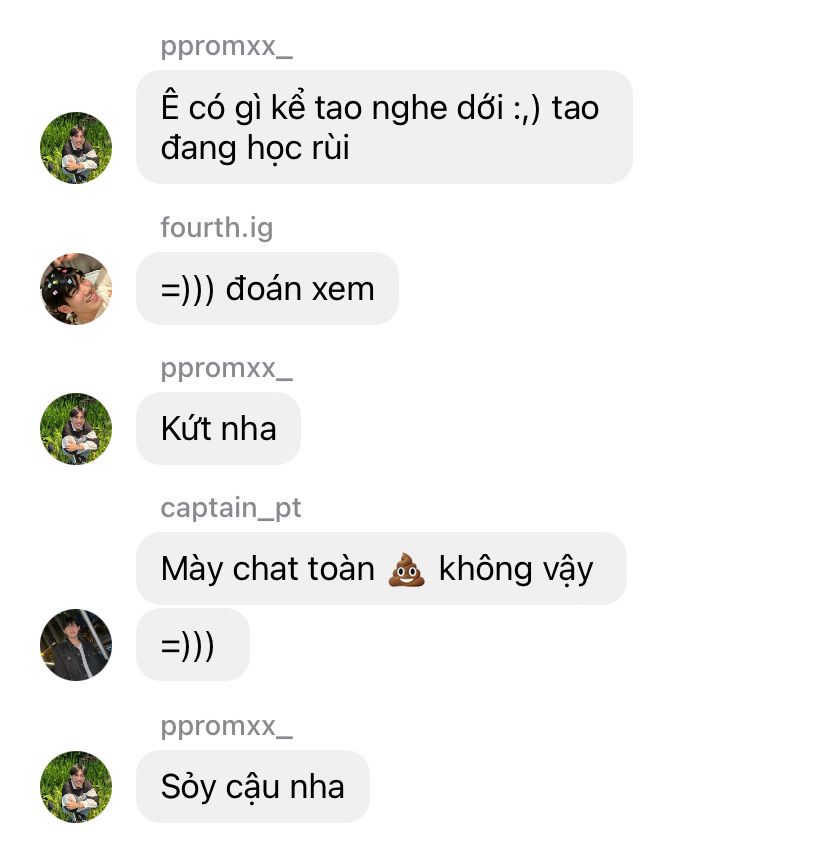This screenshot has width=828, height=850.
Task: Tap the '=))) đoán xem' message bubble
Action: coord(267,288)
